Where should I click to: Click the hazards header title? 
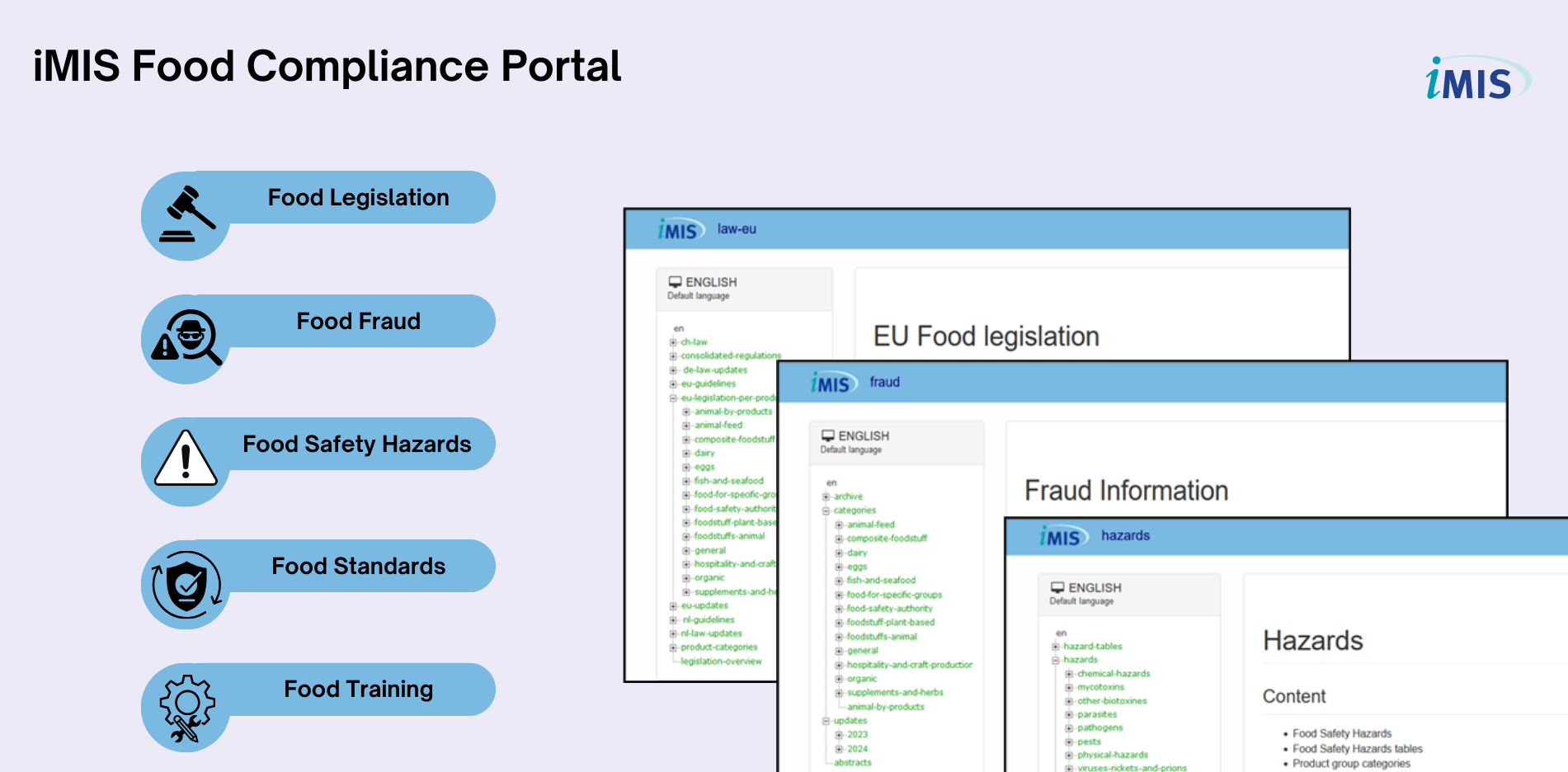pyautogui.click(x=1125, y=535)
